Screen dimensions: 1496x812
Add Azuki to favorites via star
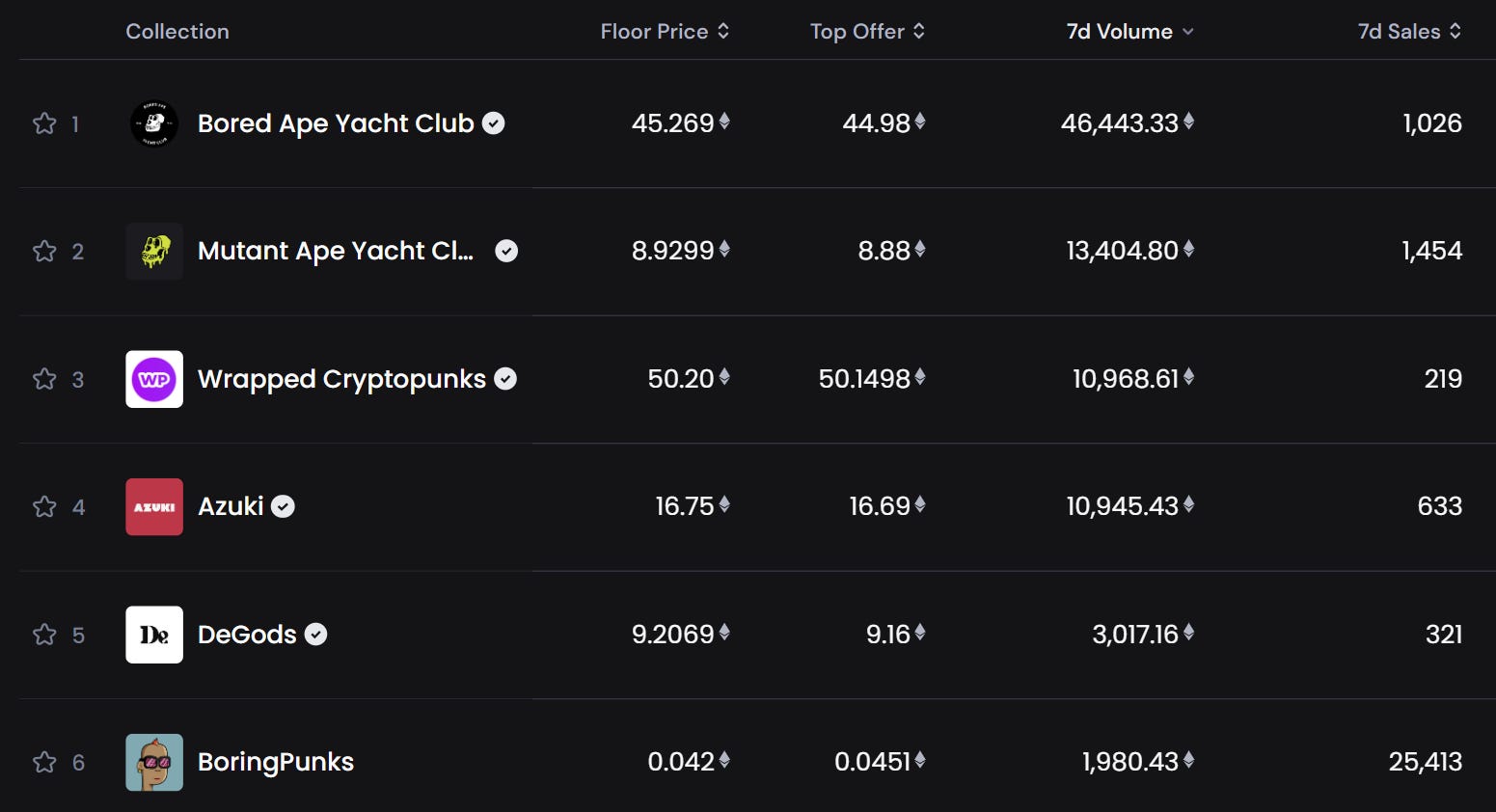click(x=44, y=507)
